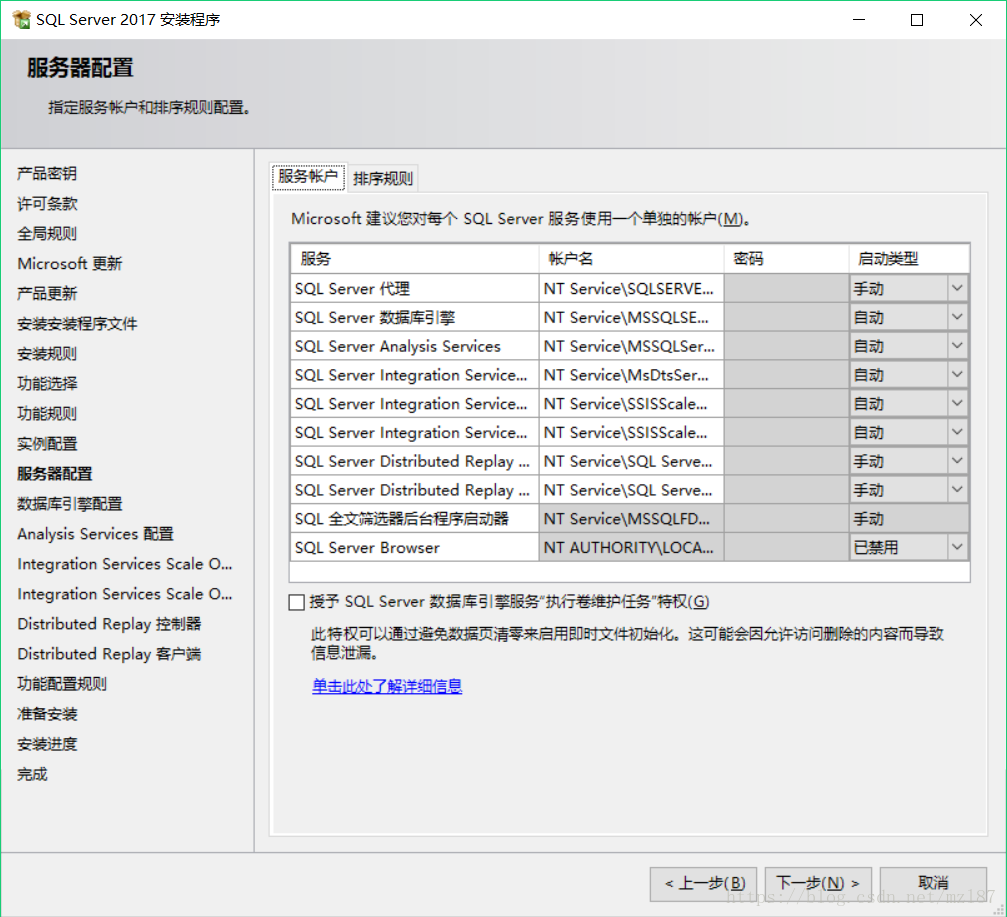
Task: Click account name cell NT Service\MsDtsSer...
Action: click(x=631, y=374)
